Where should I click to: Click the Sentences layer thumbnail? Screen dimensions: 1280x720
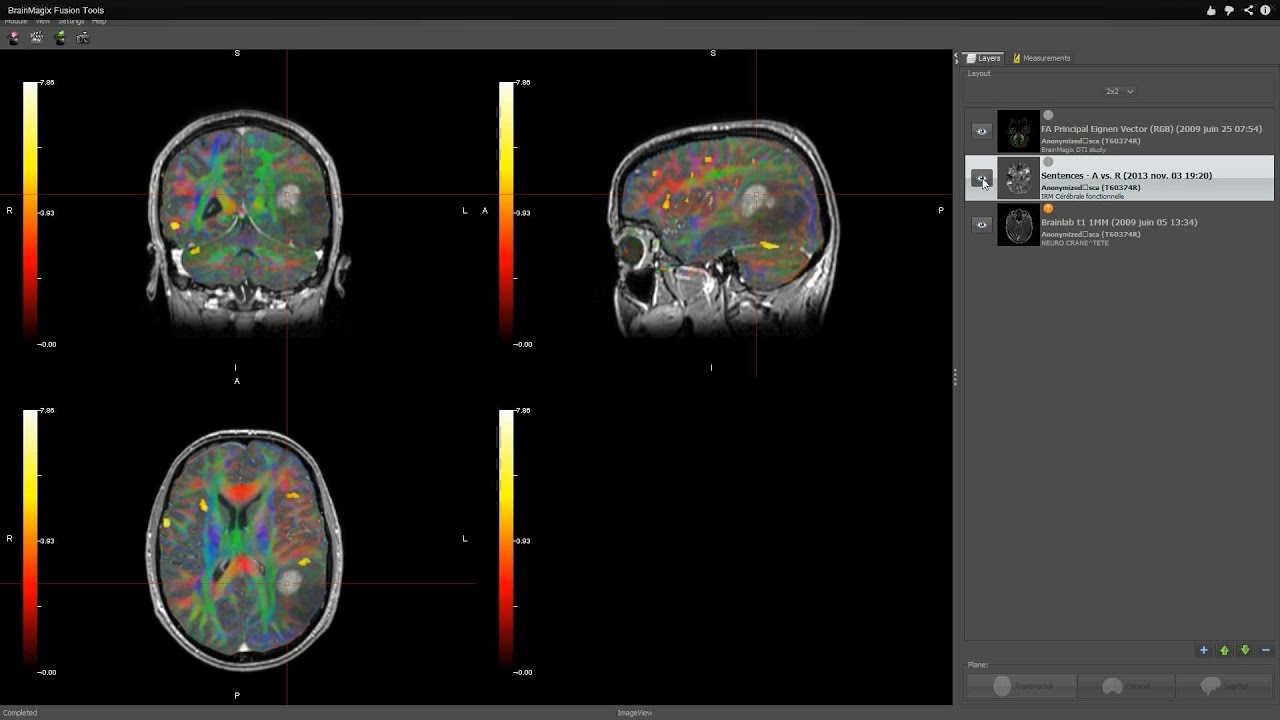1018,178
